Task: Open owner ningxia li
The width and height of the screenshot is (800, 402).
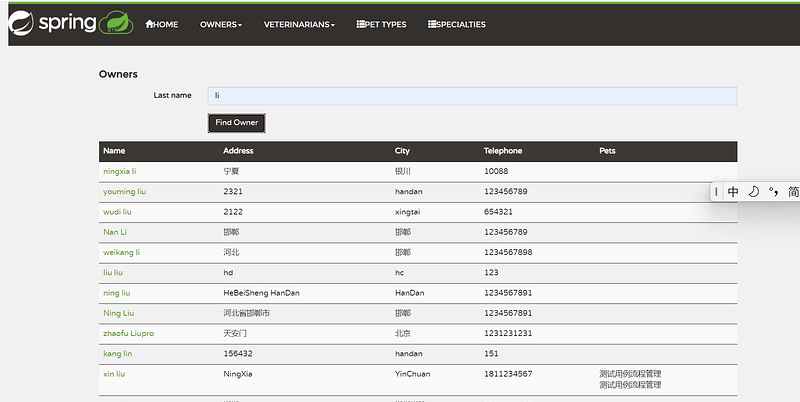Action: click(119, 171)
